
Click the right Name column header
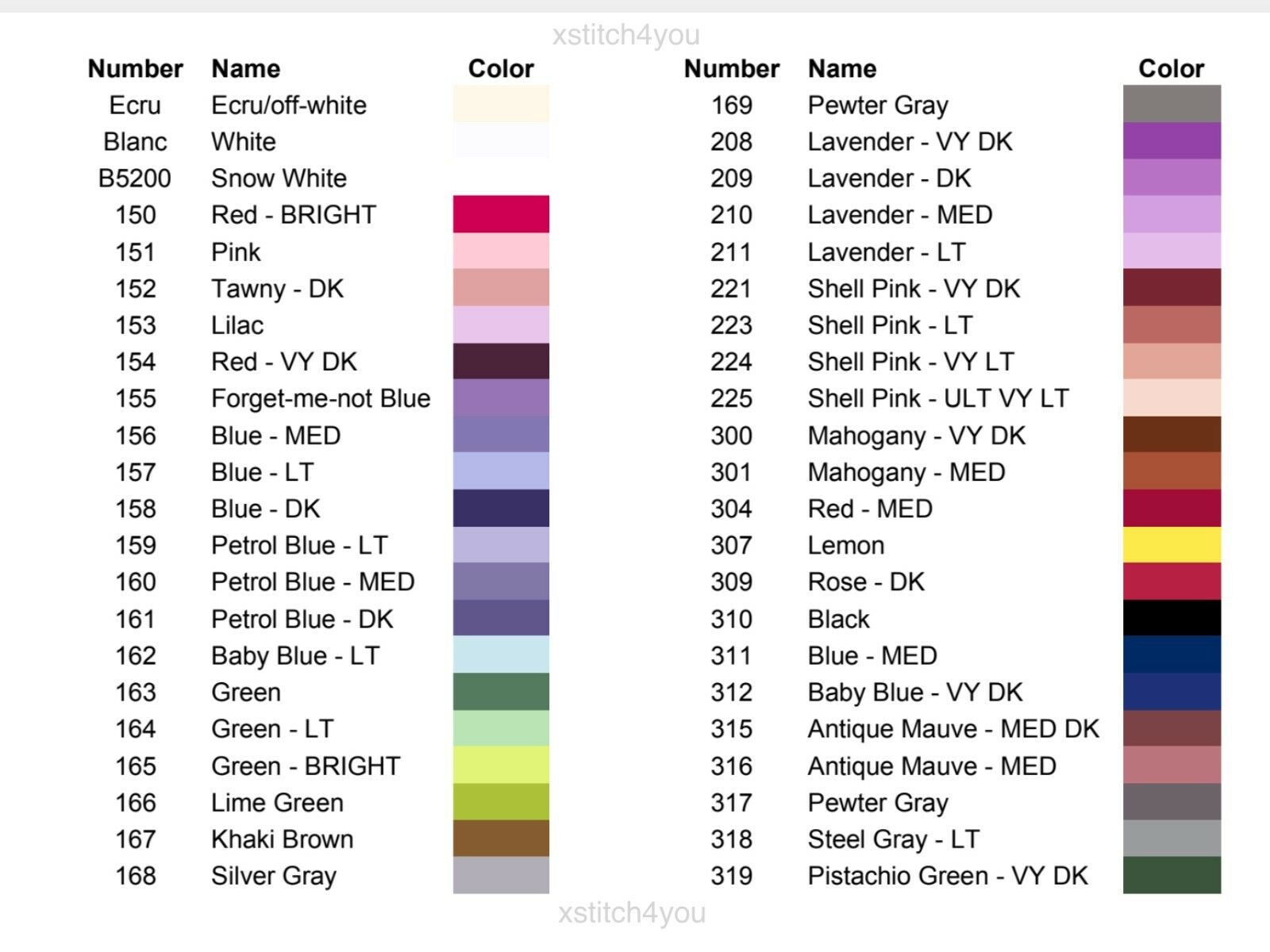click(x=842, y=68)
